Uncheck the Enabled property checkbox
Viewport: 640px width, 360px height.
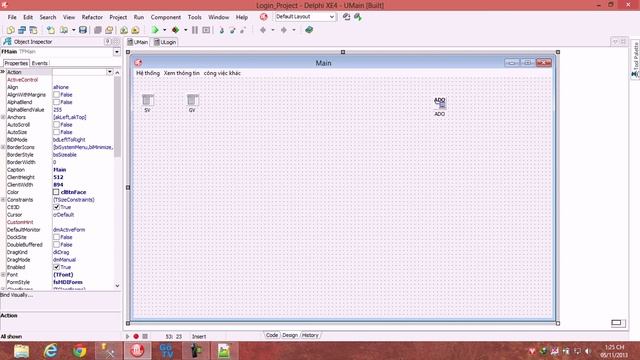[56, 267]
